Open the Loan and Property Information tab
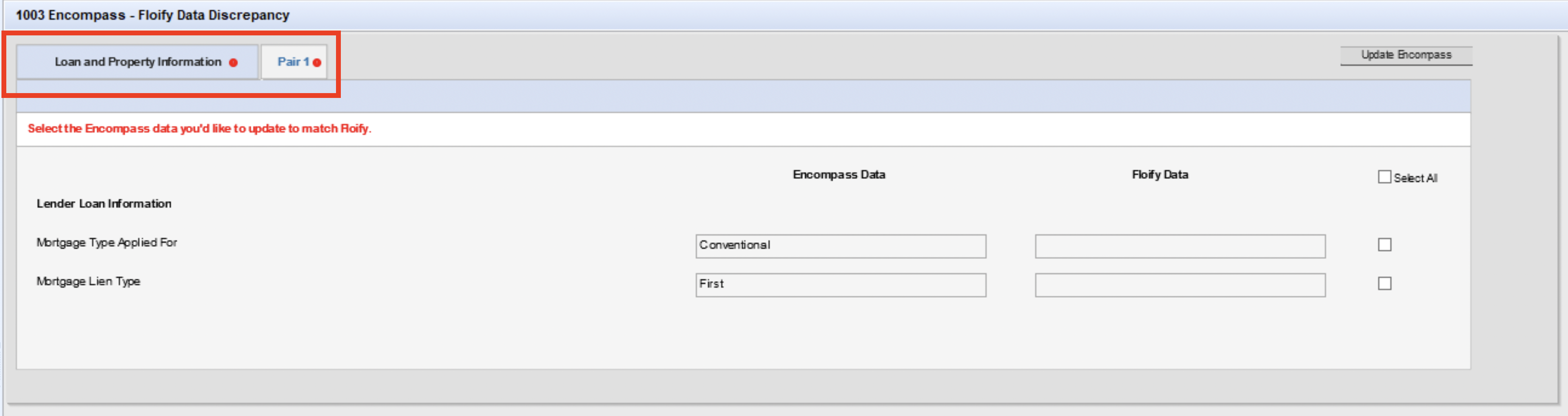The image size is (1568, 416). click(x=138, y=62)
